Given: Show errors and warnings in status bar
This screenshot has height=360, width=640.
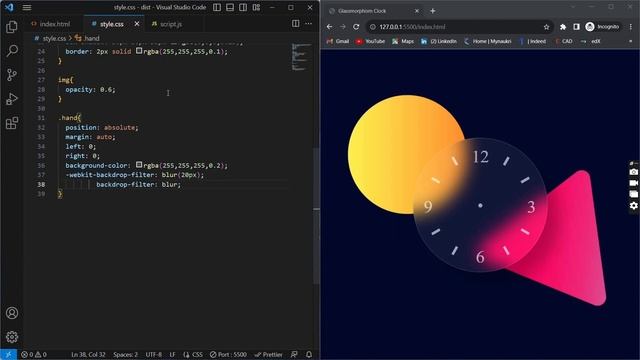Looking at the screenshot, I should point(33,354).
